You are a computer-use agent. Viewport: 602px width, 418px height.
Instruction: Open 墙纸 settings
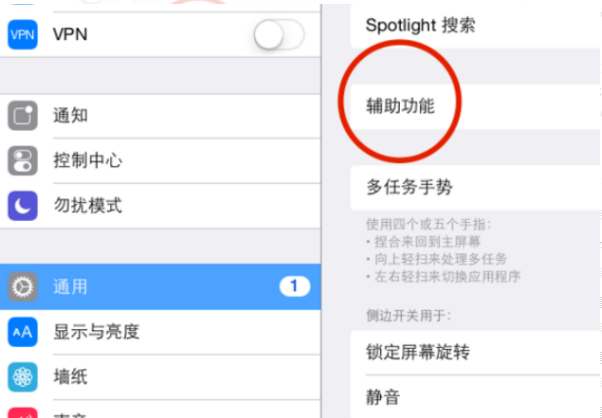[160, 377]
